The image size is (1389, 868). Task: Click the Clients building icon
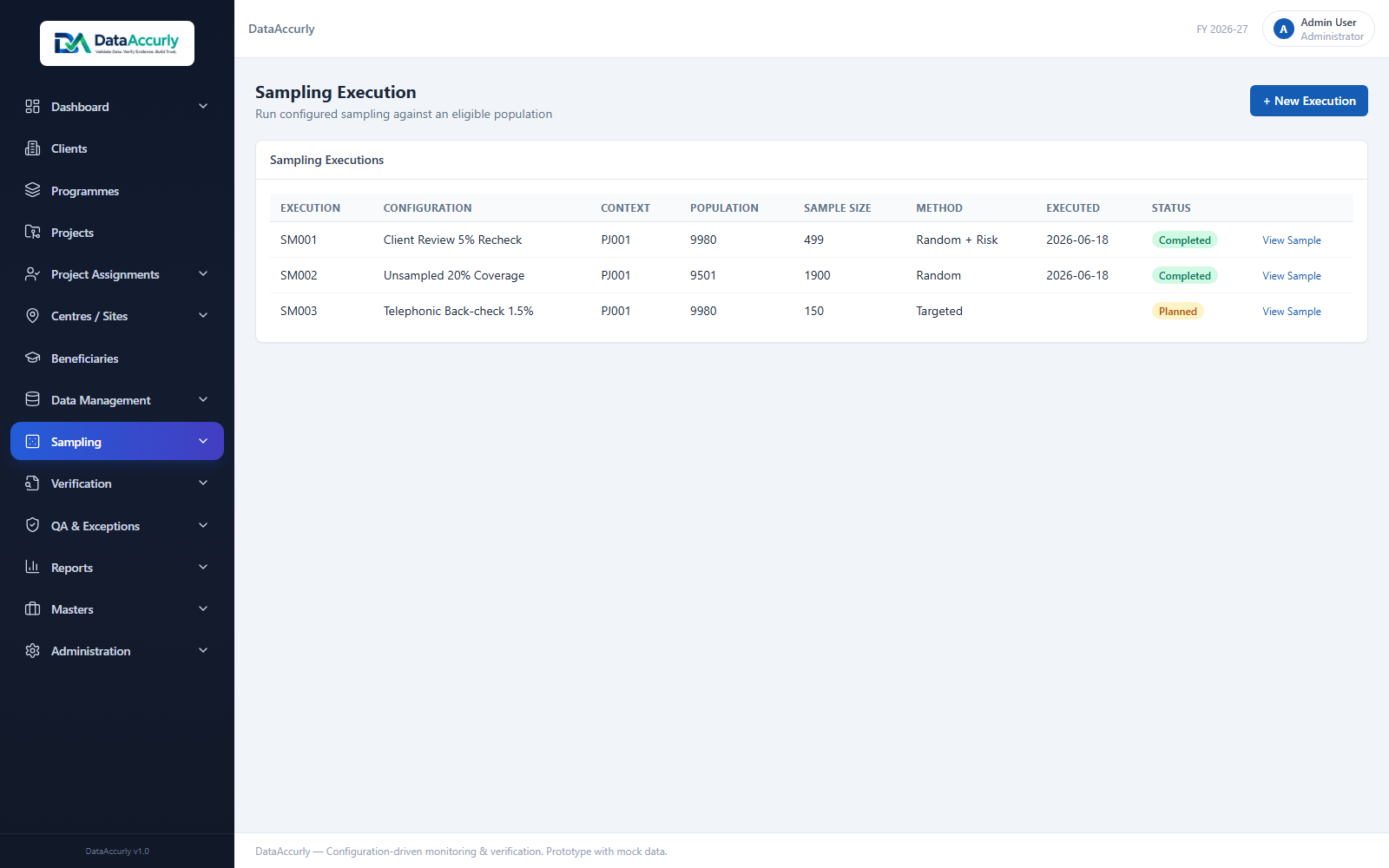32,148
